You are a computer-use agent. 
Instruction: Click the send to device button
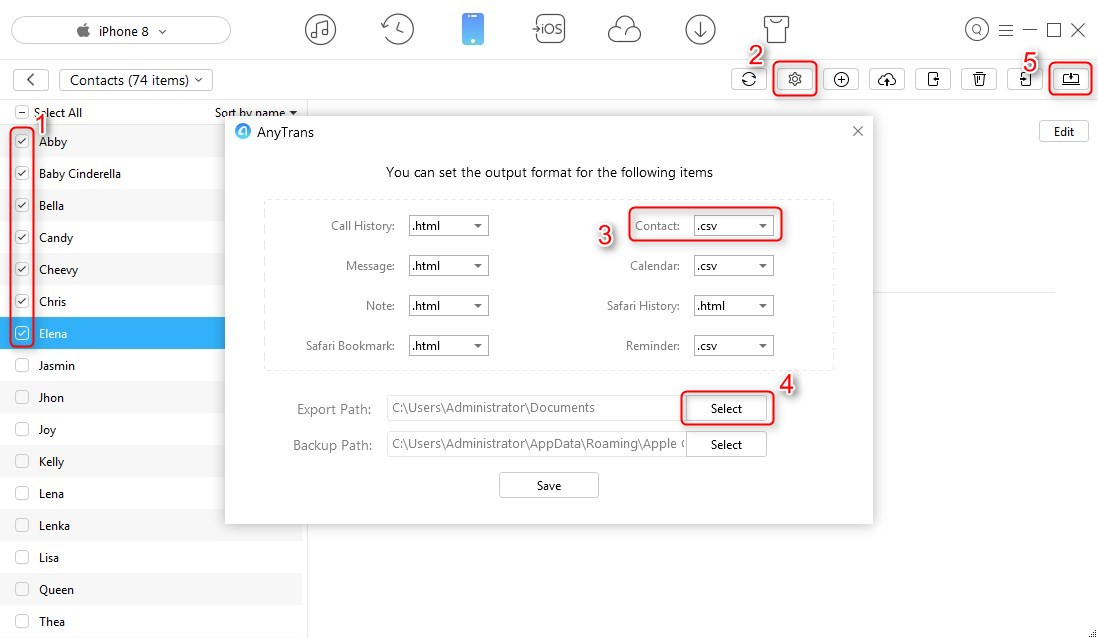pos(933,79)
